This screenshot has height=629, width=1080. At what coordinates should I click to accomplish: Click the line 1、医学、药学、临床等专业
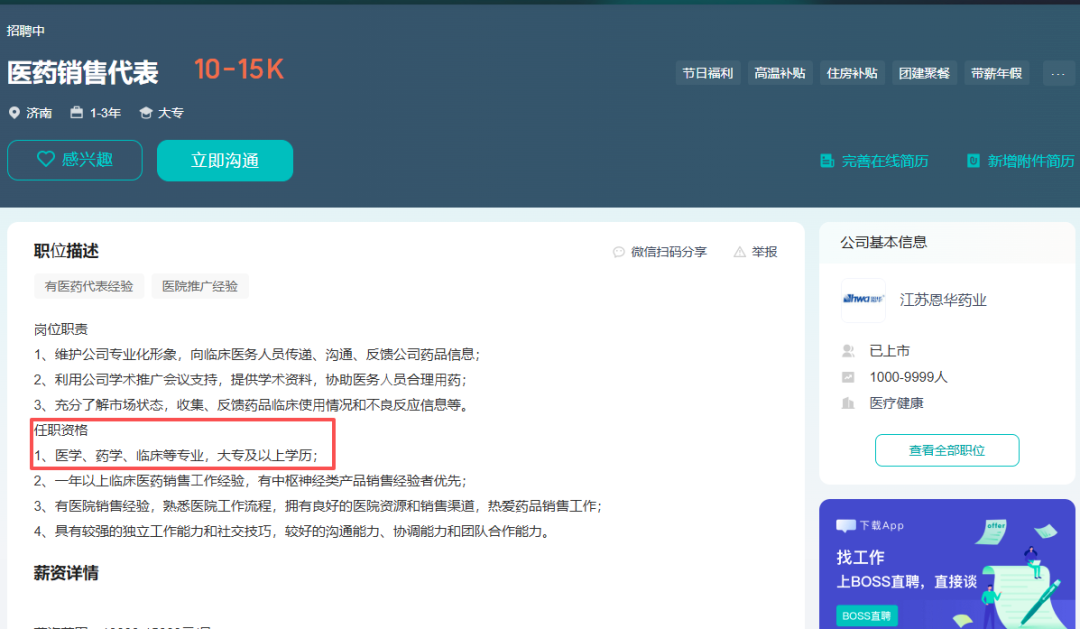pos(176,455)
